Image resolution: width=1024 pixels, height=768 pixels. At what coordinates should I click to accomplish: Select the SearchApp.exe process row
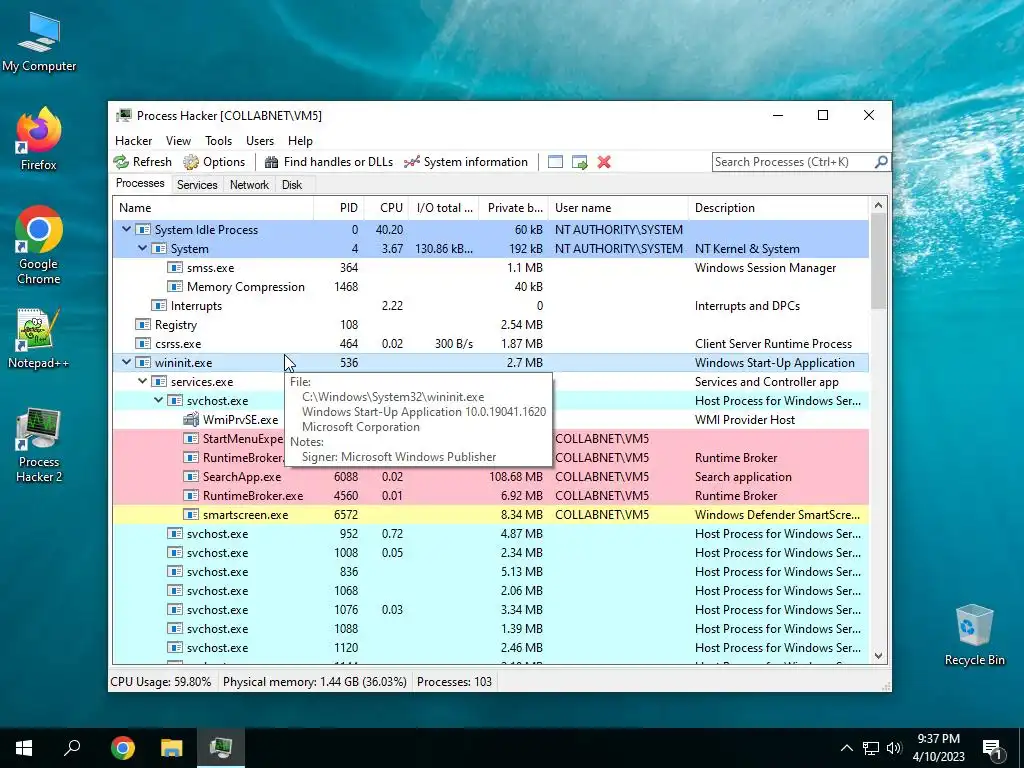(x=490, y=477)
